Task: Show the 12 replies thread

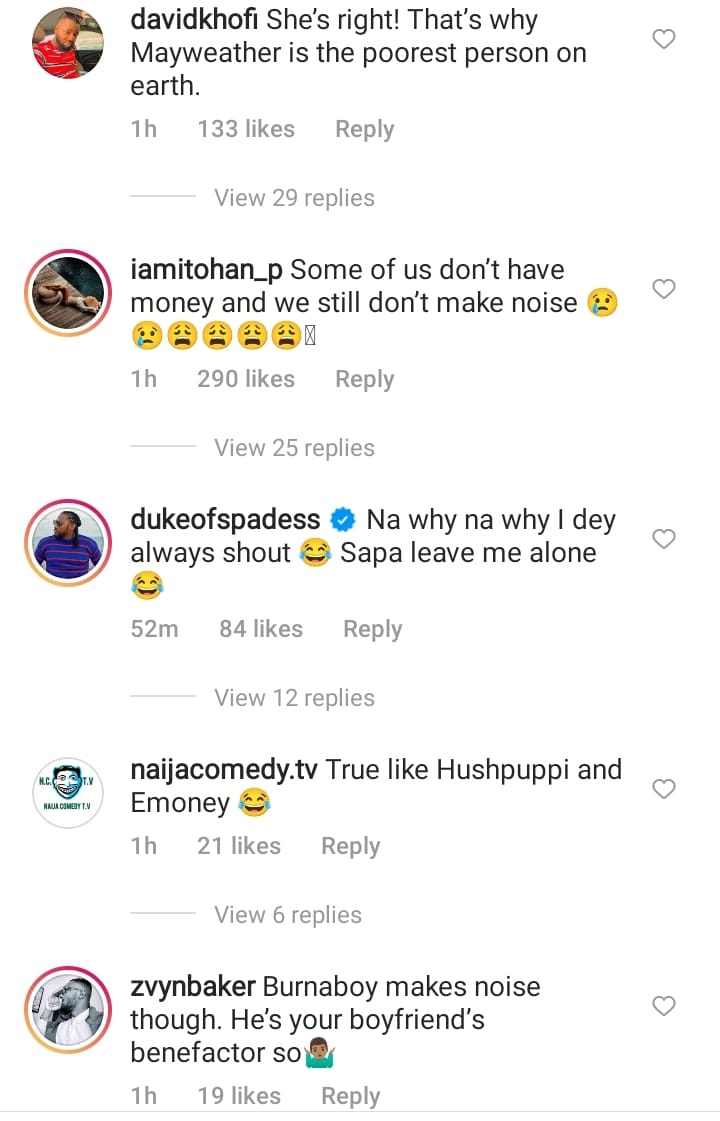Action: [294, 698]
